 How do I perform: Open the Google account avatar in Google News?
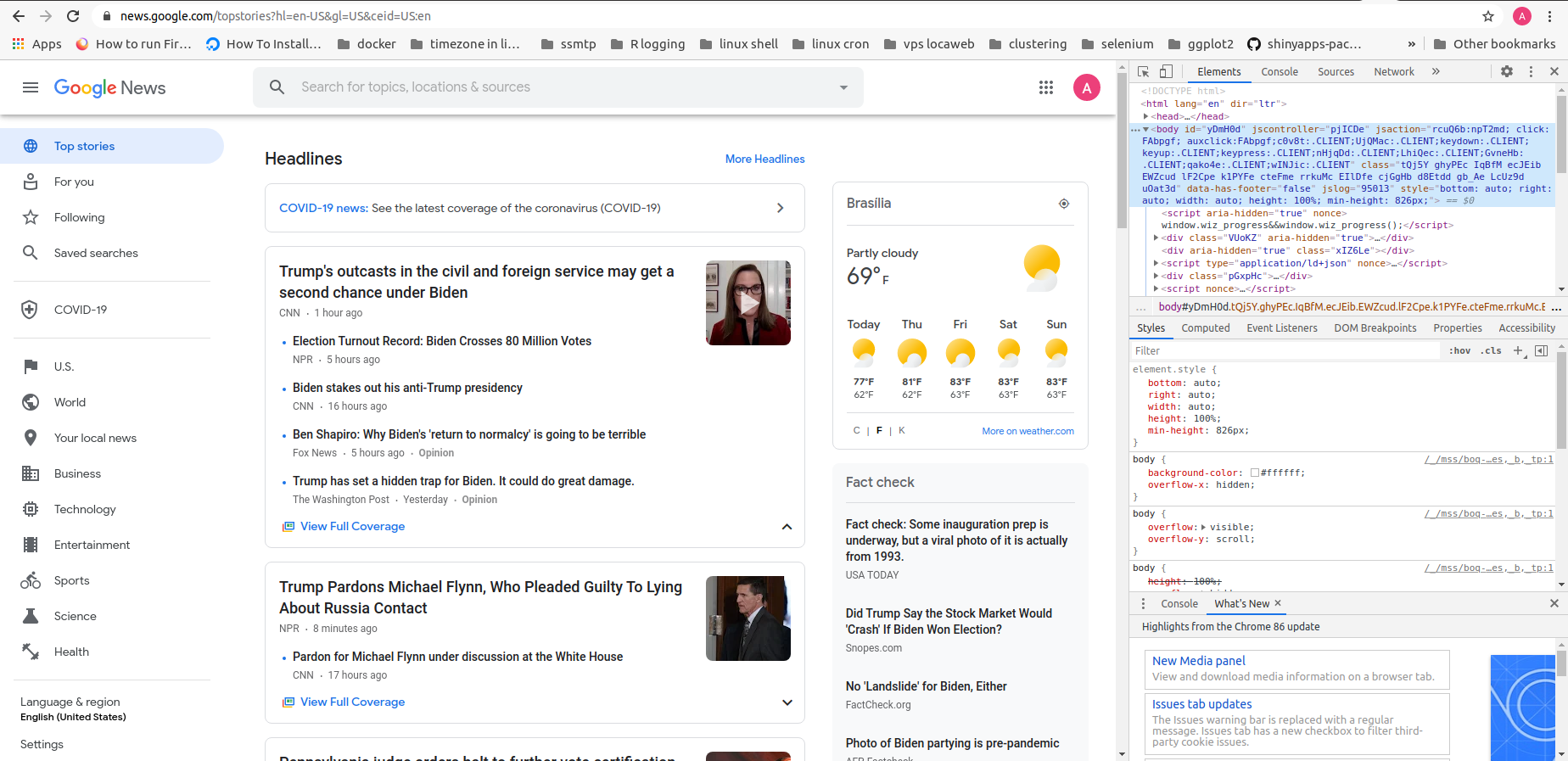pyautogui.click(x=1087, y=87)
